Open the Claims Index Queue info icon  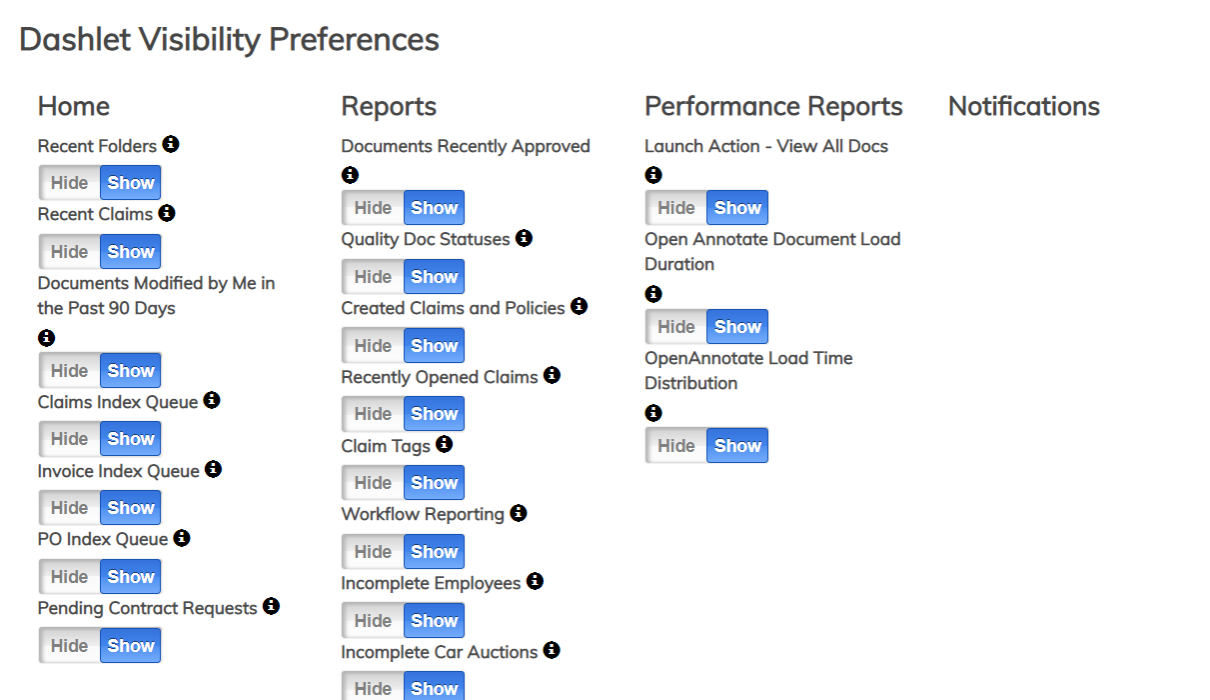212,400
